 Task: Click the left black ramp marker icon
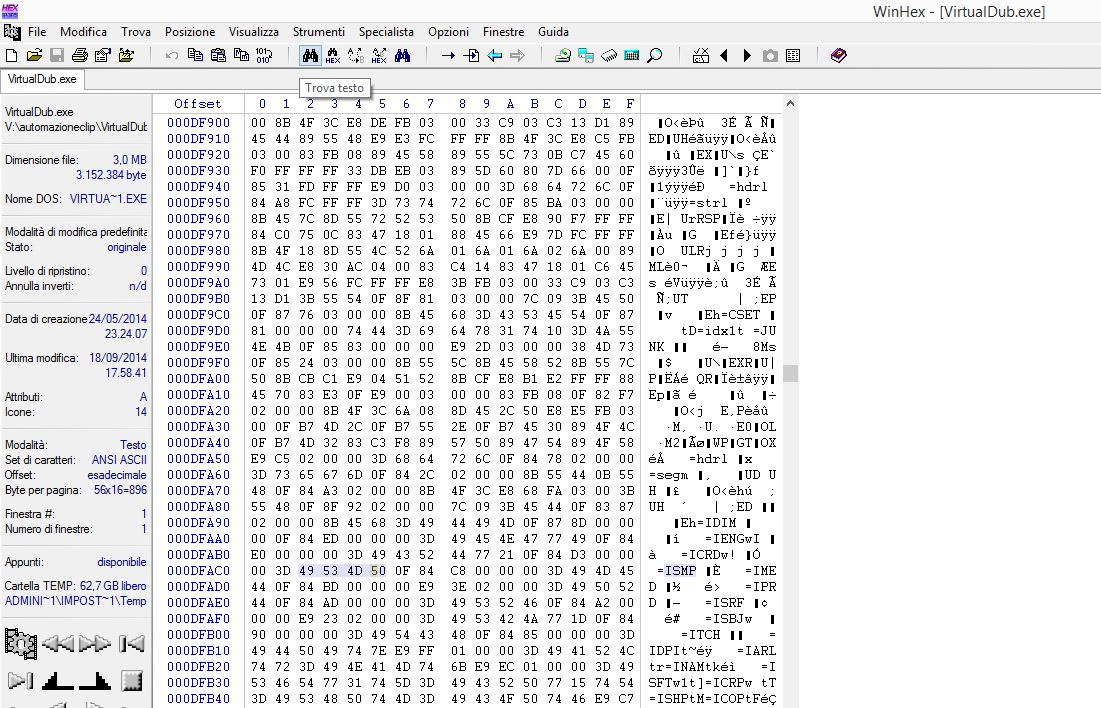click(58, 680)
